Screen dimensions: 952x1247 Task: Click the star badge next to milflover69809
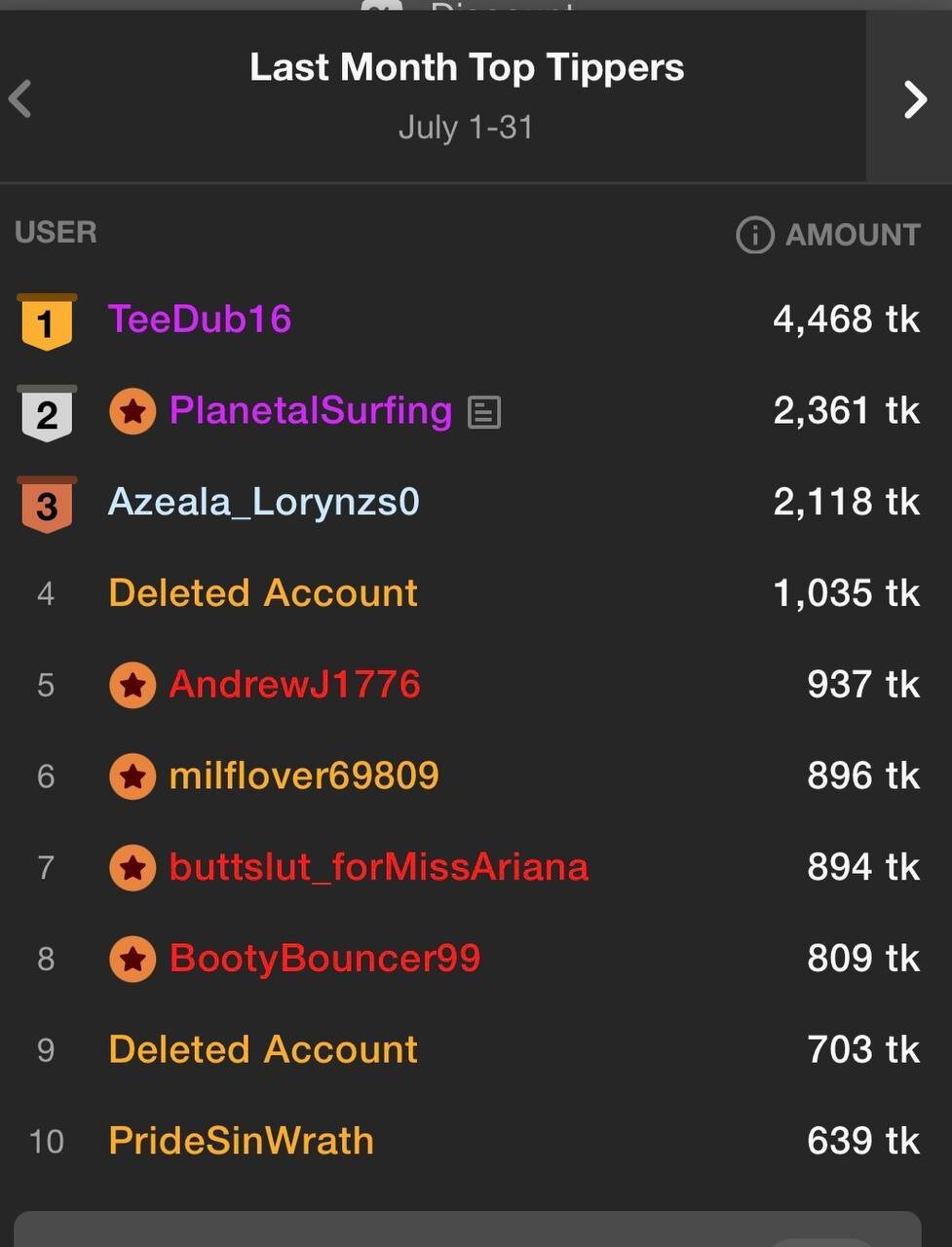[x=133, y=777]
